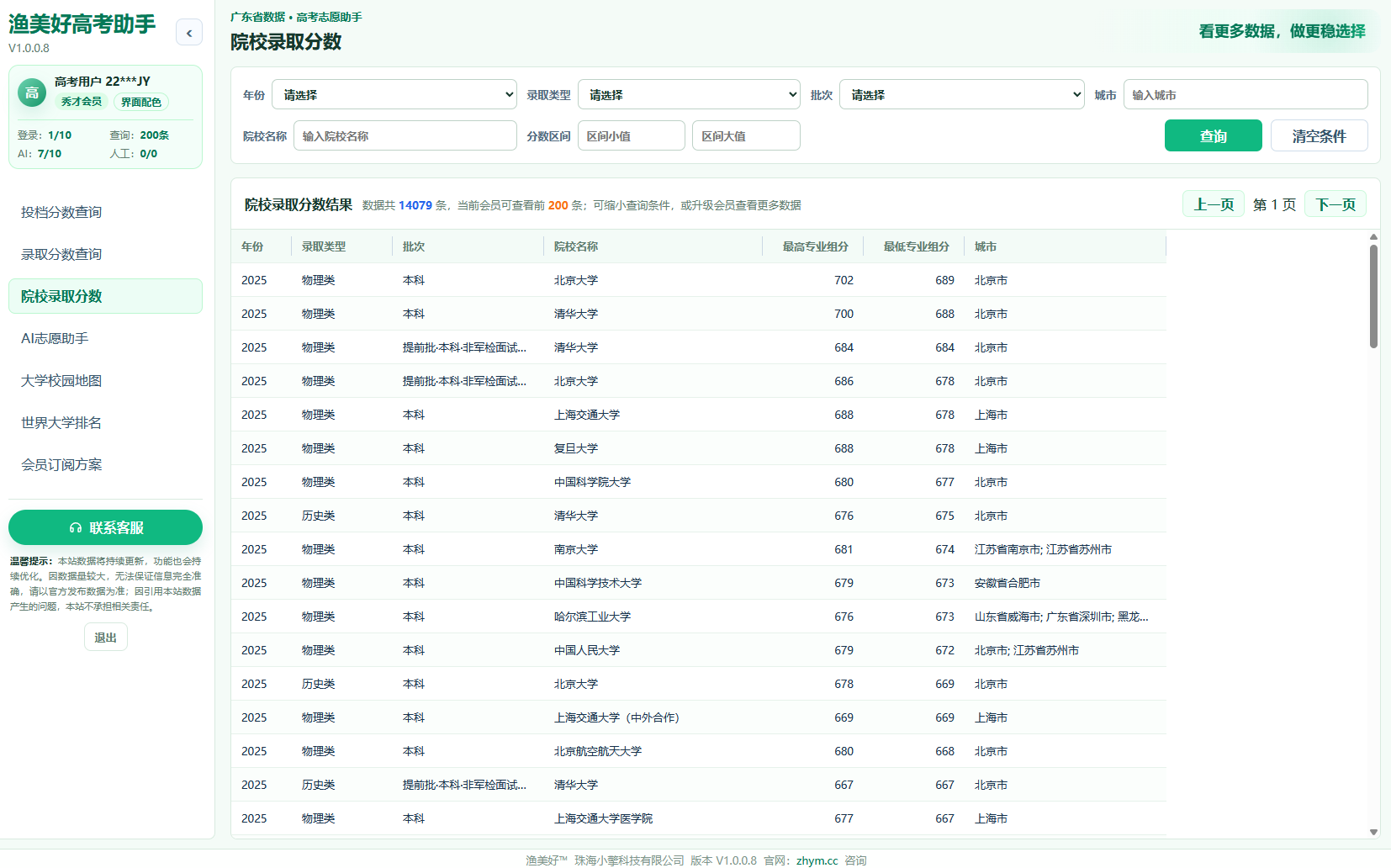Click the 退出 logout button
This screenshot has width=1391, height=868.
click(x=106, y=638)
